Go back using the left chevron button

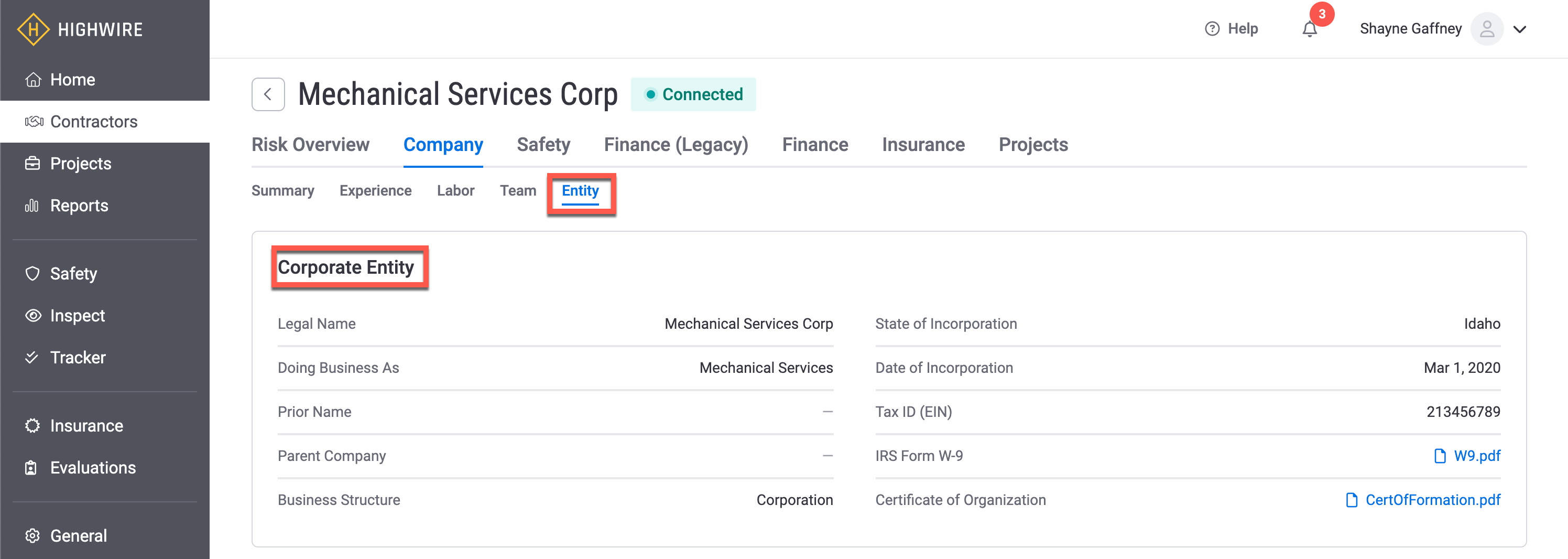point(268,94)
